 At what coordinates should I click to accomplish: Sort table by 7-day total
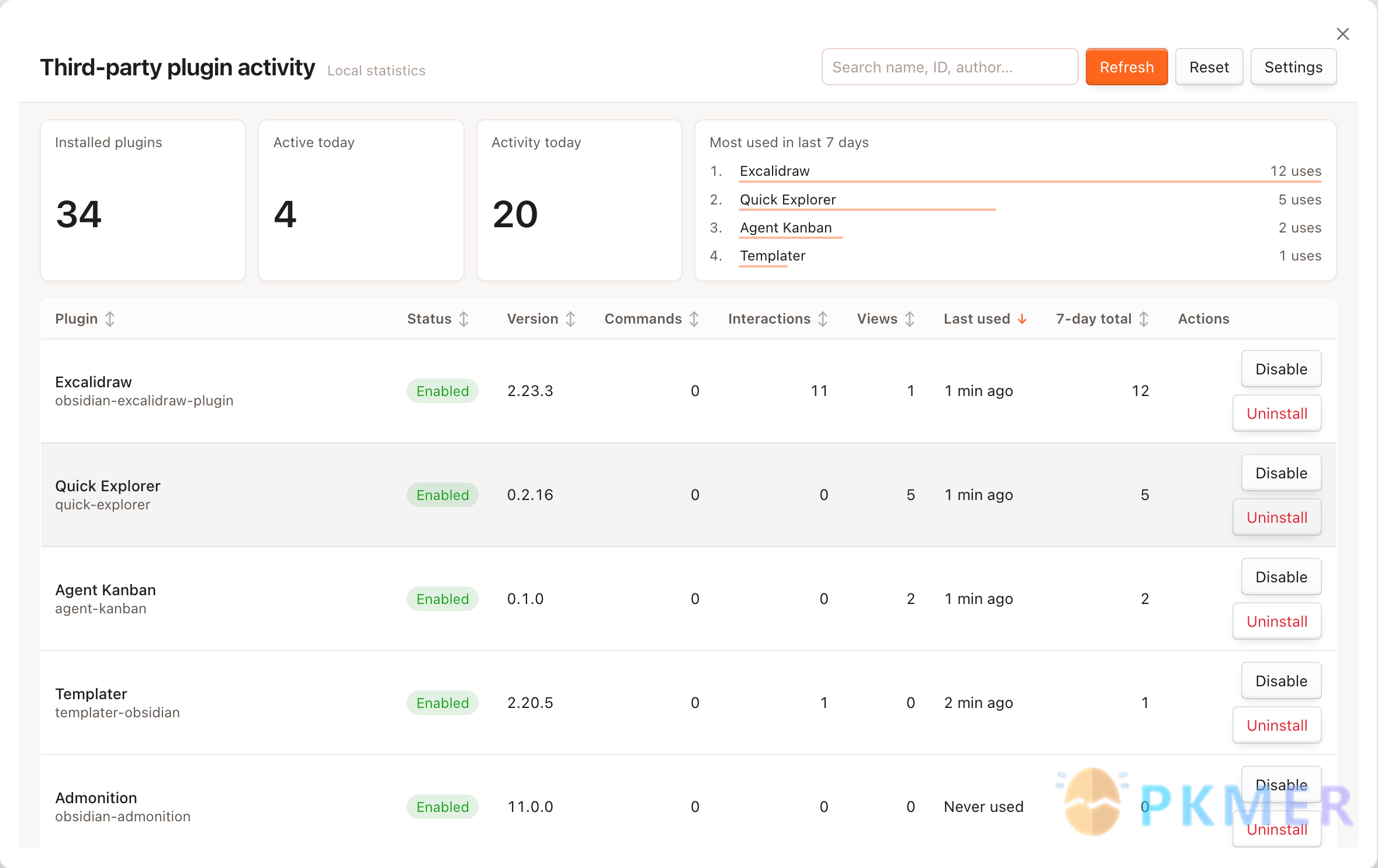point(1102,319)
